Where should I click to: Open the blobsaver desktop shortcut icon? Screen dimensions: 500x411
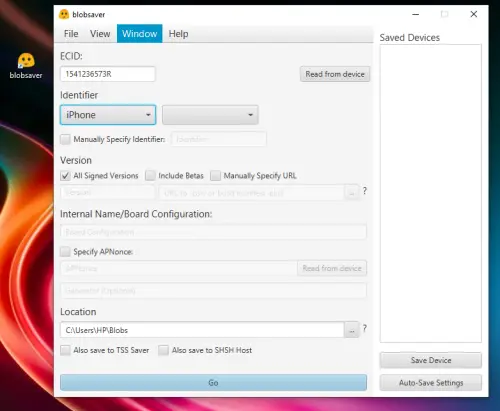pos(26,65)
